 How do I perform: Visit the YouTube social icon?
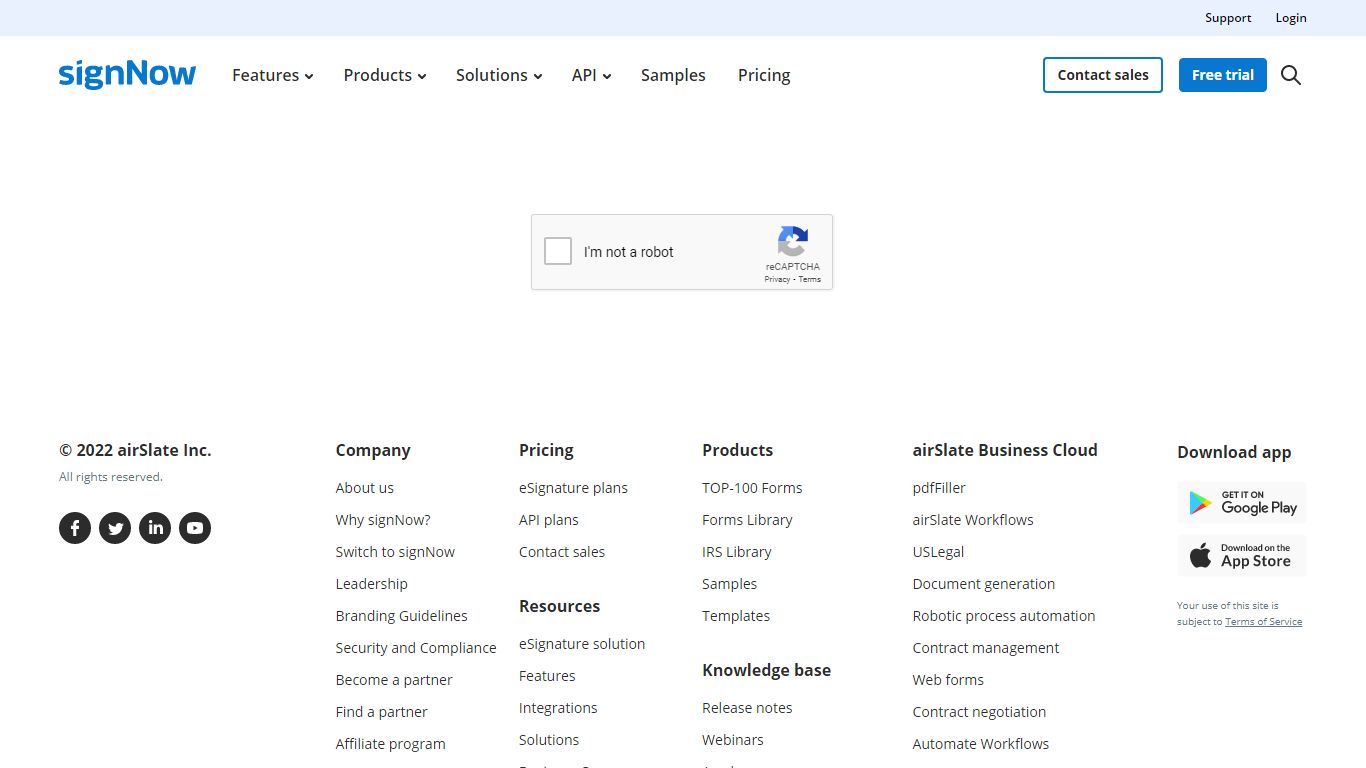click(x=195, y=528)
